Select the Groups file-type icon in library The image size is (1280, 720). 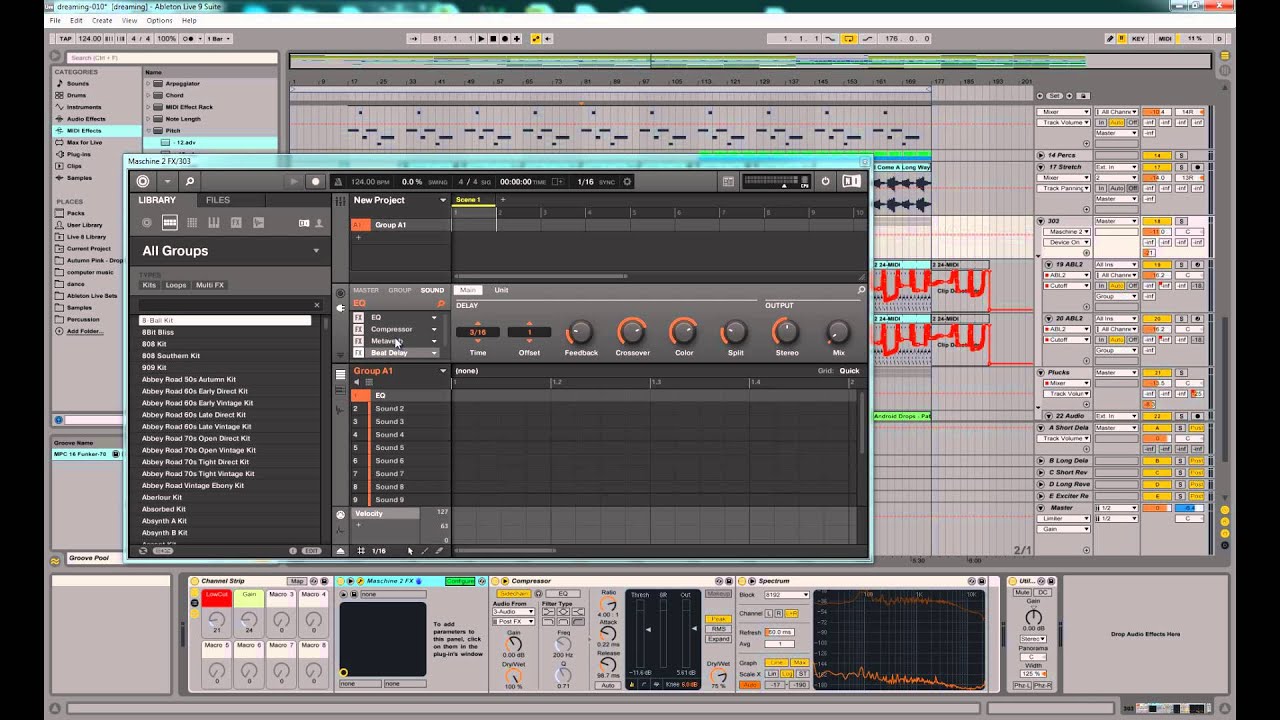coord(170,223)
